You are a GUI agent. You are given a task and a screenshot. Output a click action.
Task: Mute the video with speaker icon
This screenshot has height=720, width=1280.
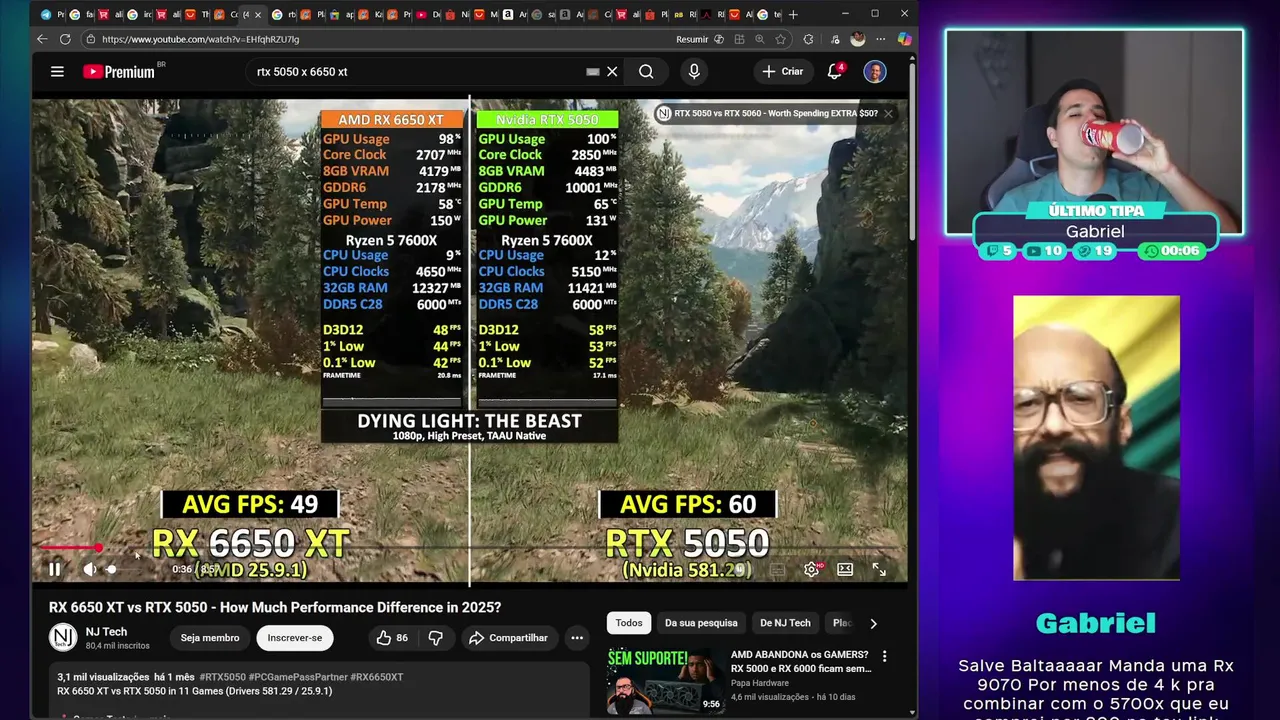89,569
